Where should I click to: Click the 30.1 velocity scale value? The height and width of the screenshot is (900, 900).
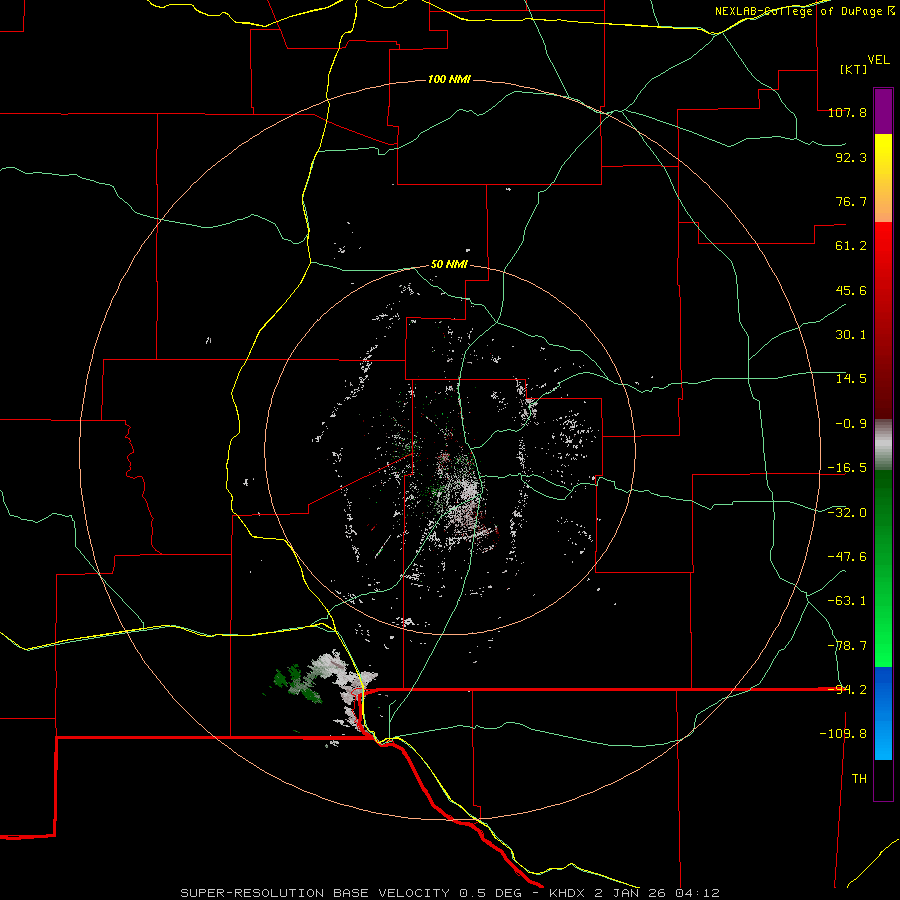851,335
